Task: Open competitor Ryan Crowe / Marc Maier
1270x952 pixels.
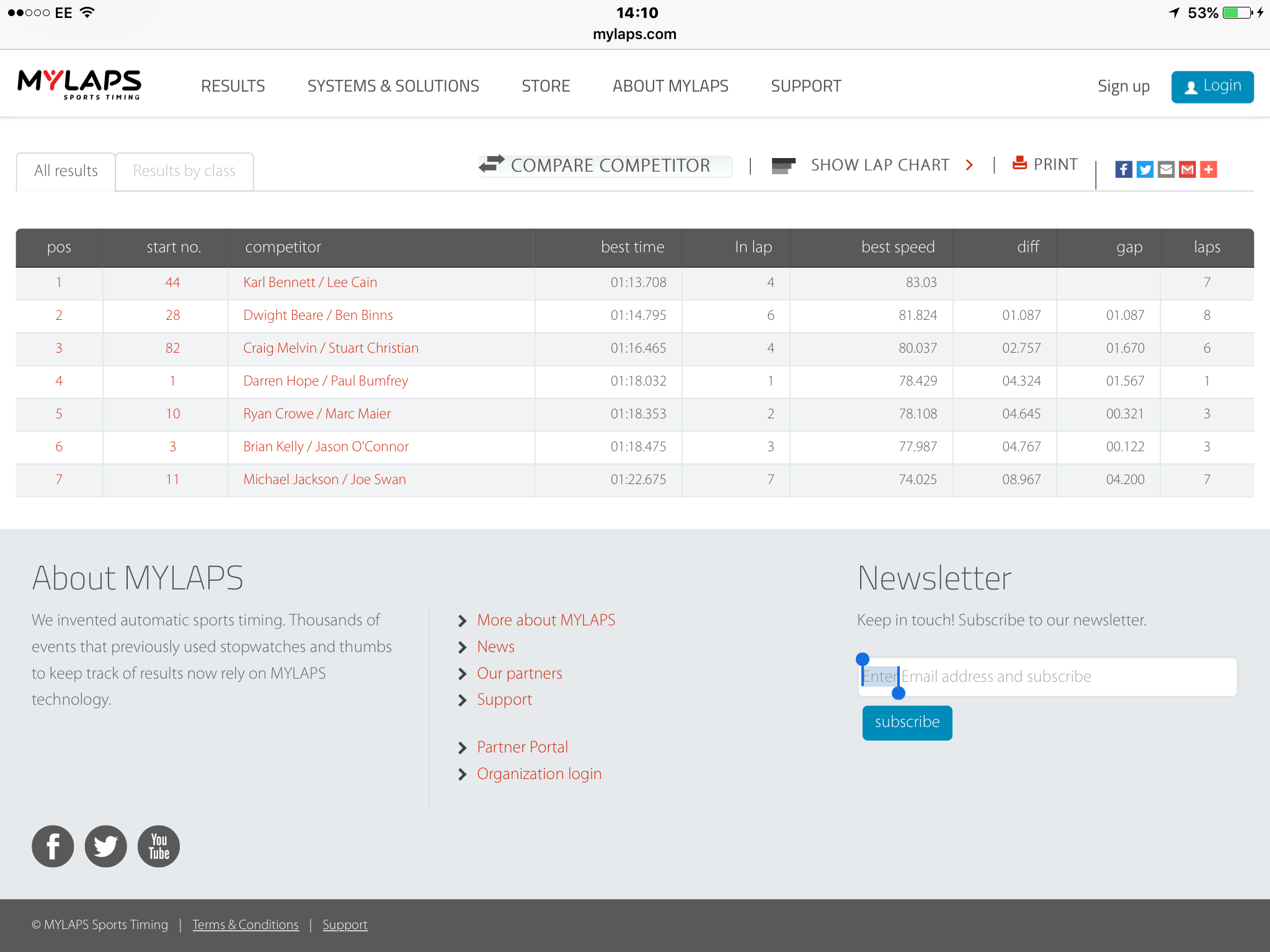Action: [x=317, y=414]
